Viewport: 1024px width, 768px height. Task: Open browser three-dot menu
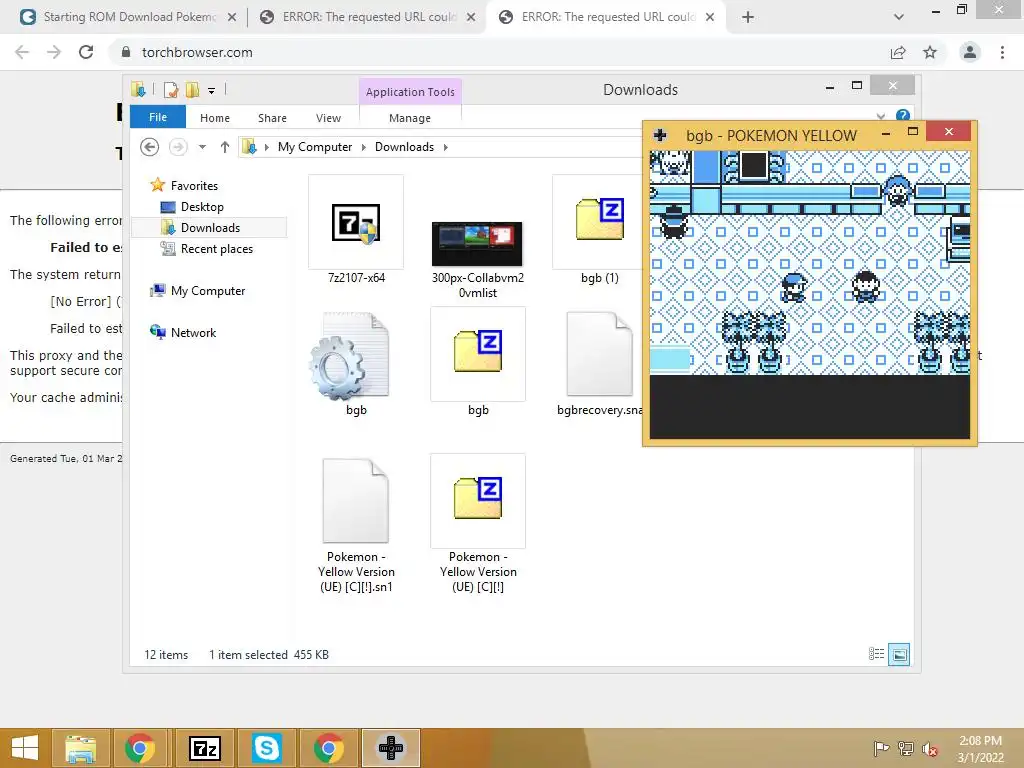pyautogui.click(x=1002, y=52)
